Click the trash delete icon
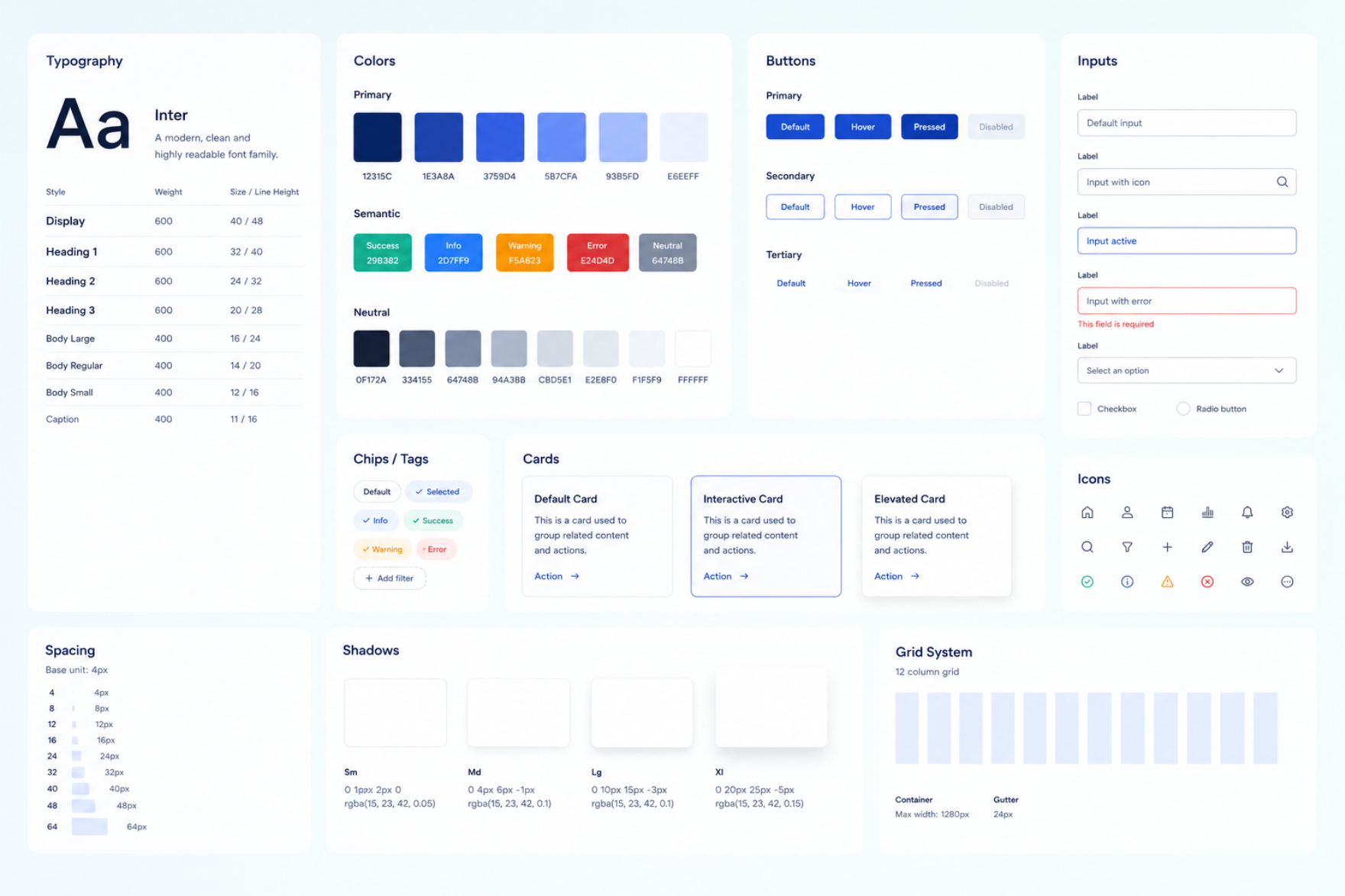Viewport: 1345px width, 896px height. [x=1247, y=547]
